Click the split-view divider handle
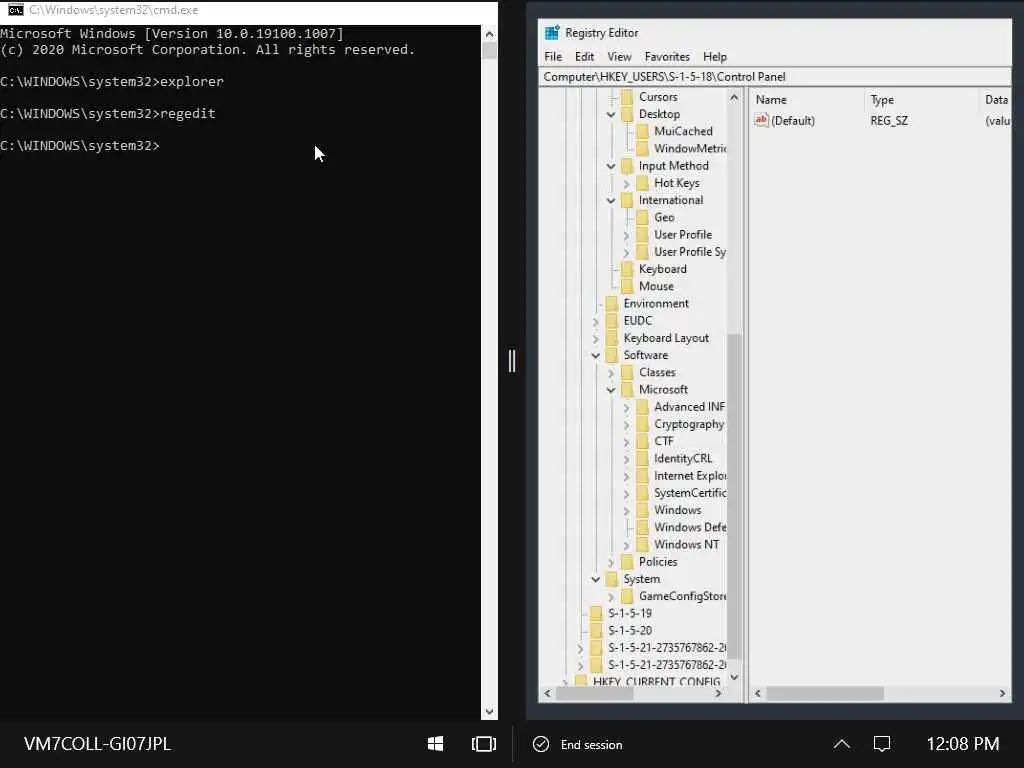This screenshot has width=1024, height=768. [x=512, y=360]
